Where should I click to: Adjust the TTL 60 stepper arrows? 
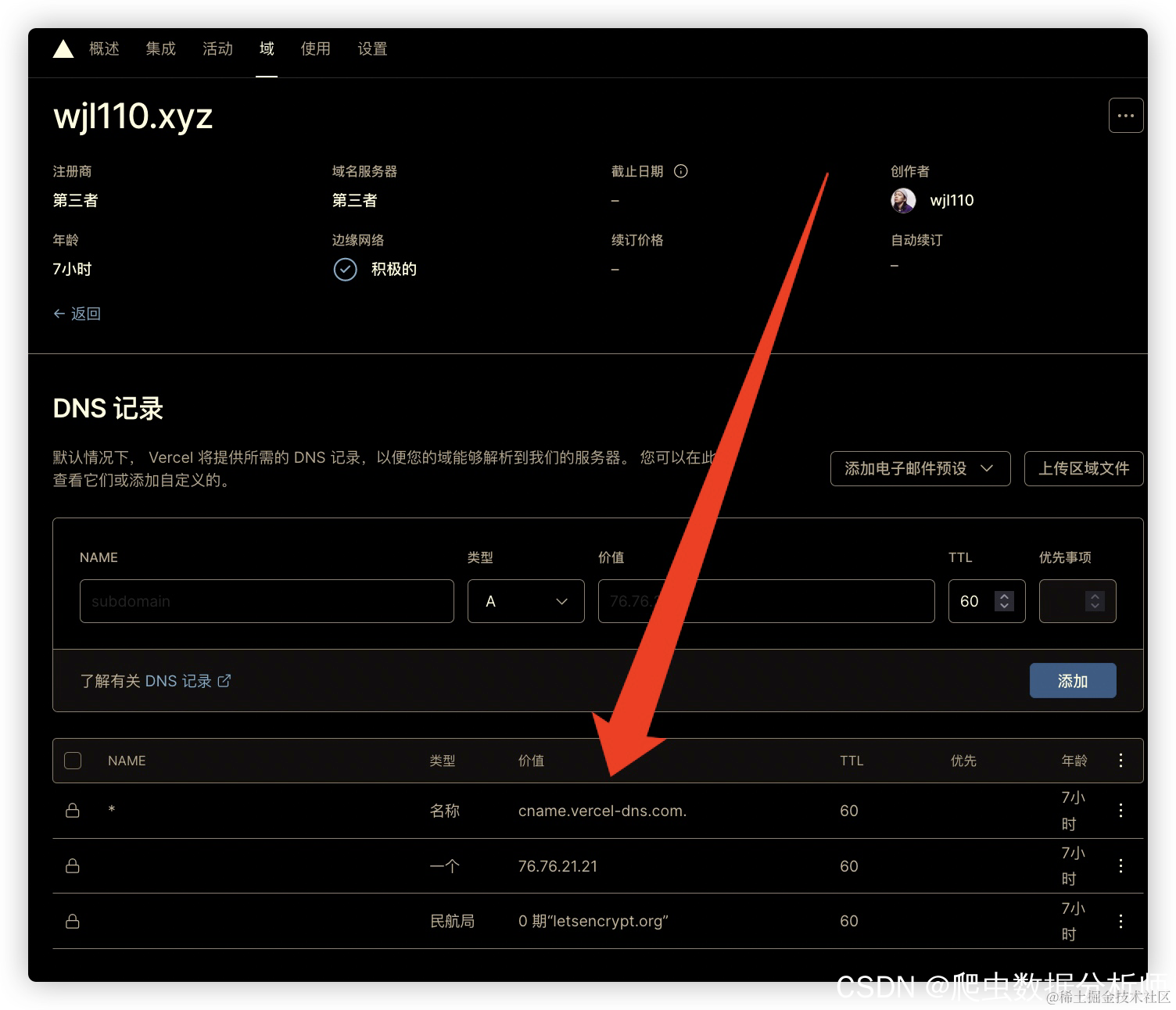1004,601
